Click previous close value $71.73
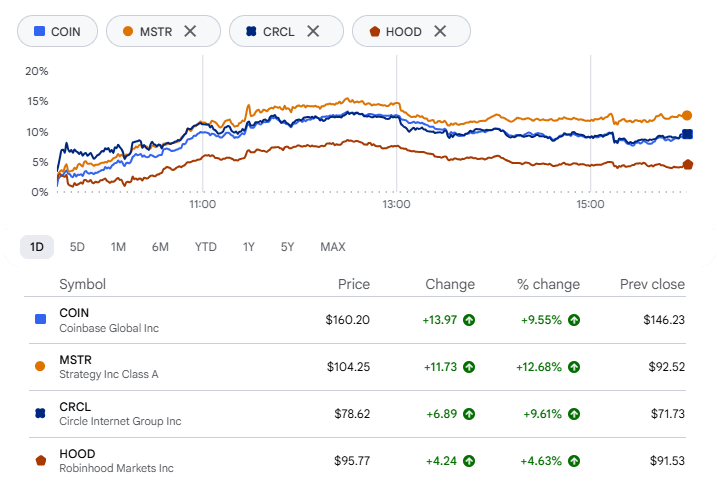The height and width of the screenshot is (491, 717). (668, 414)
